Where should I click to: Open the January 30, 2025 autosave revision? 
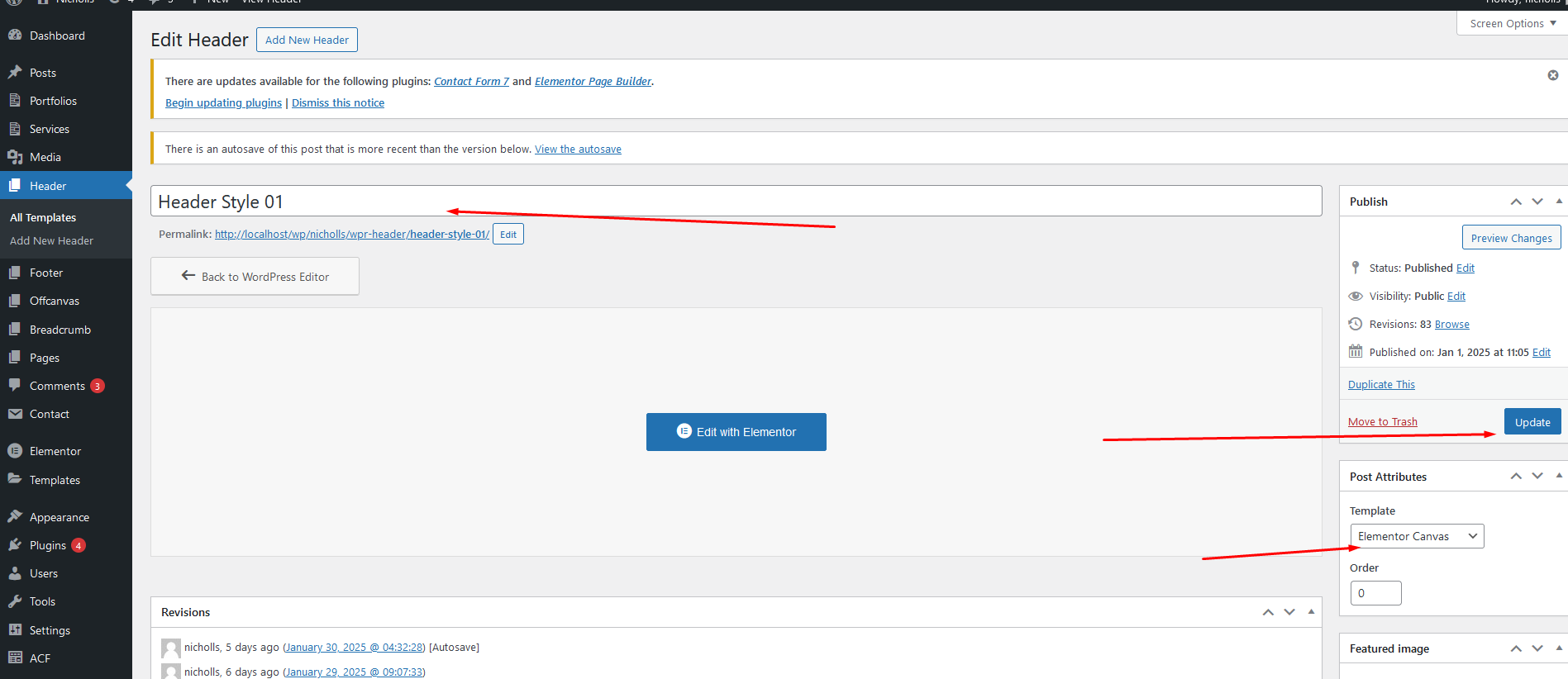point(354,648)
